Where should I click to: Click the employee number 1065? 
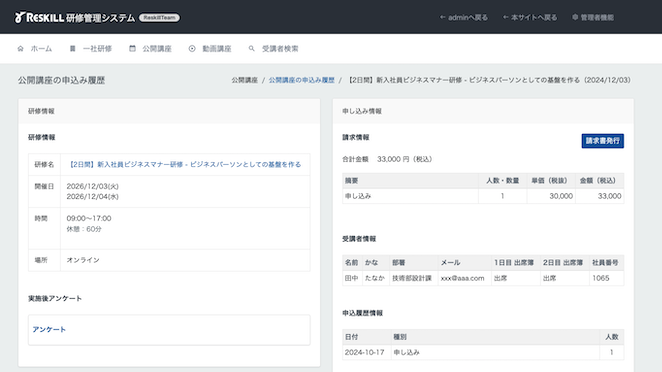(x=600, y=278)
